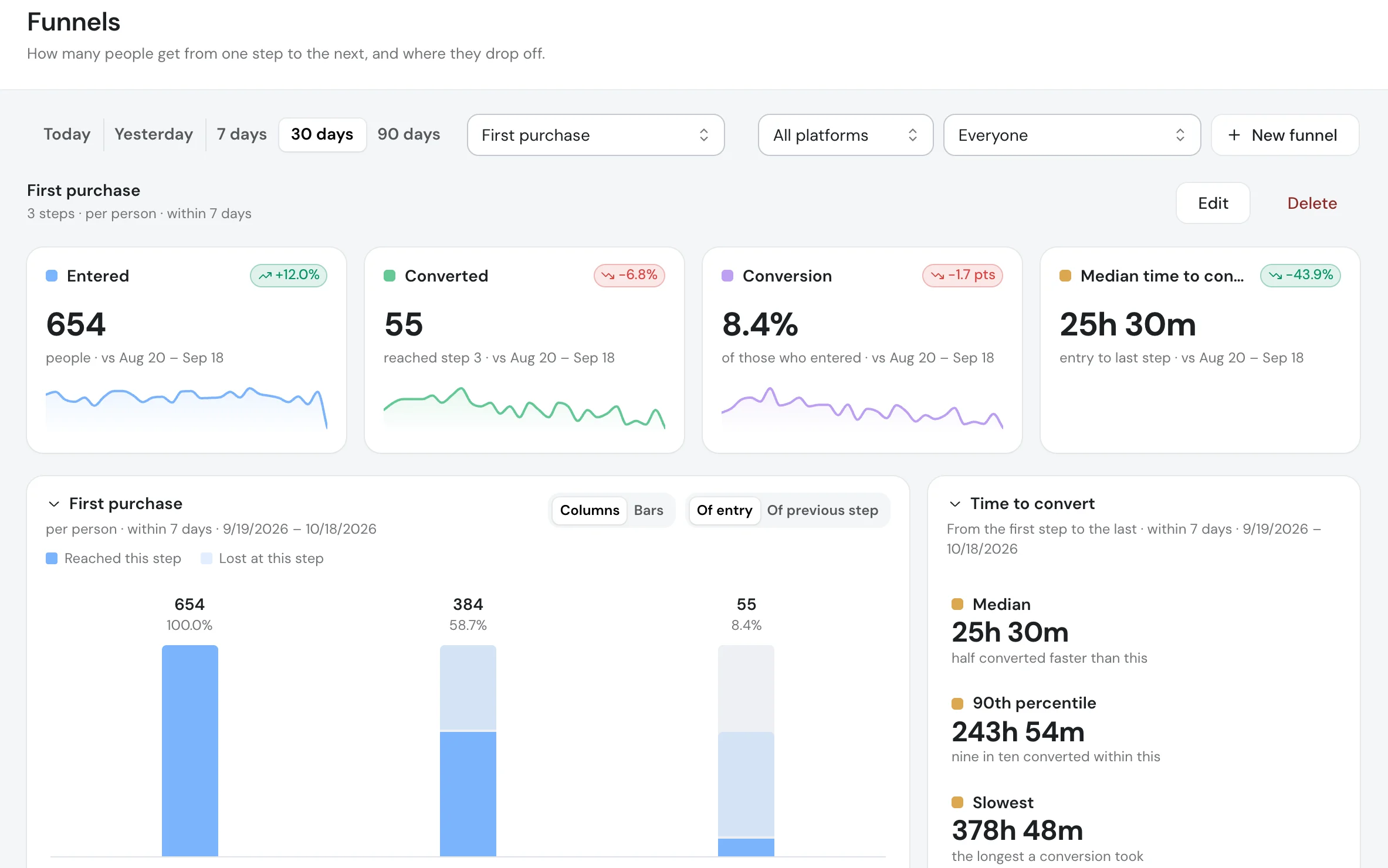Viewport: 1388px width, 868px height.
Task: Click the green Converted indicator dot
Action: (x=390, y=276)
